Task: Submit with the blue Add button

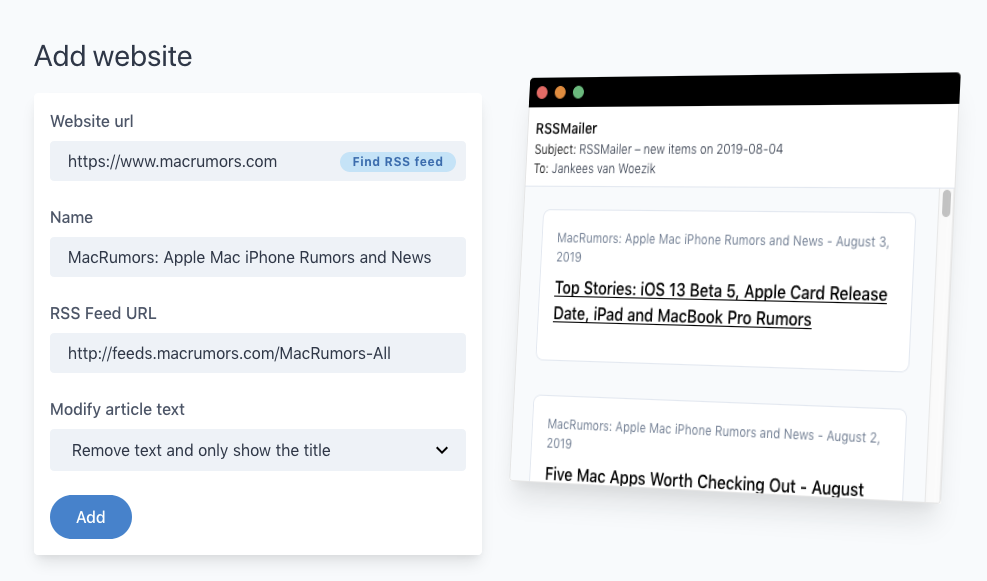Action: [x=91, y=517]
